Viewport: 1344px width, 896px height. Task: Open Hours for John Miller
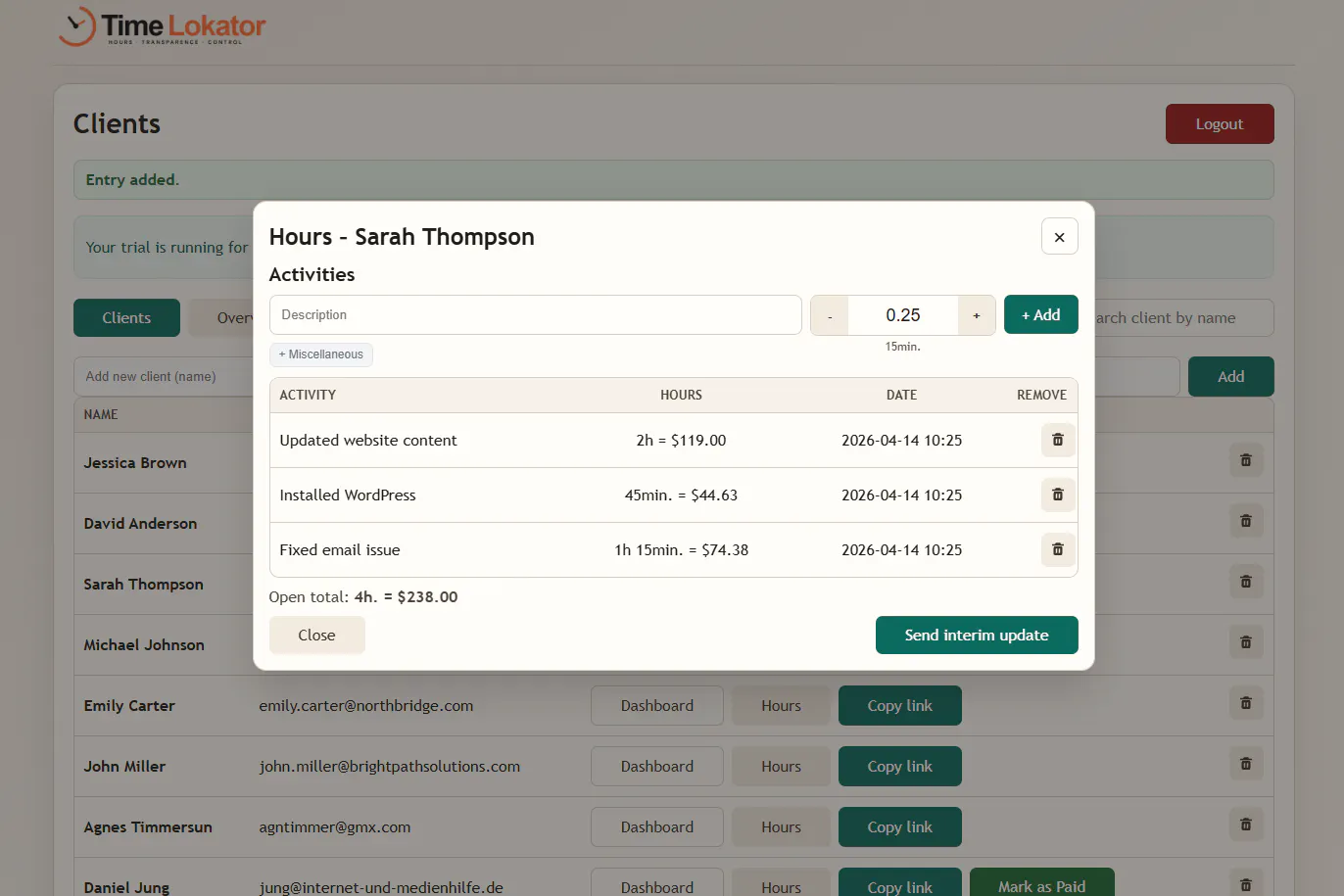pos(782,766)
